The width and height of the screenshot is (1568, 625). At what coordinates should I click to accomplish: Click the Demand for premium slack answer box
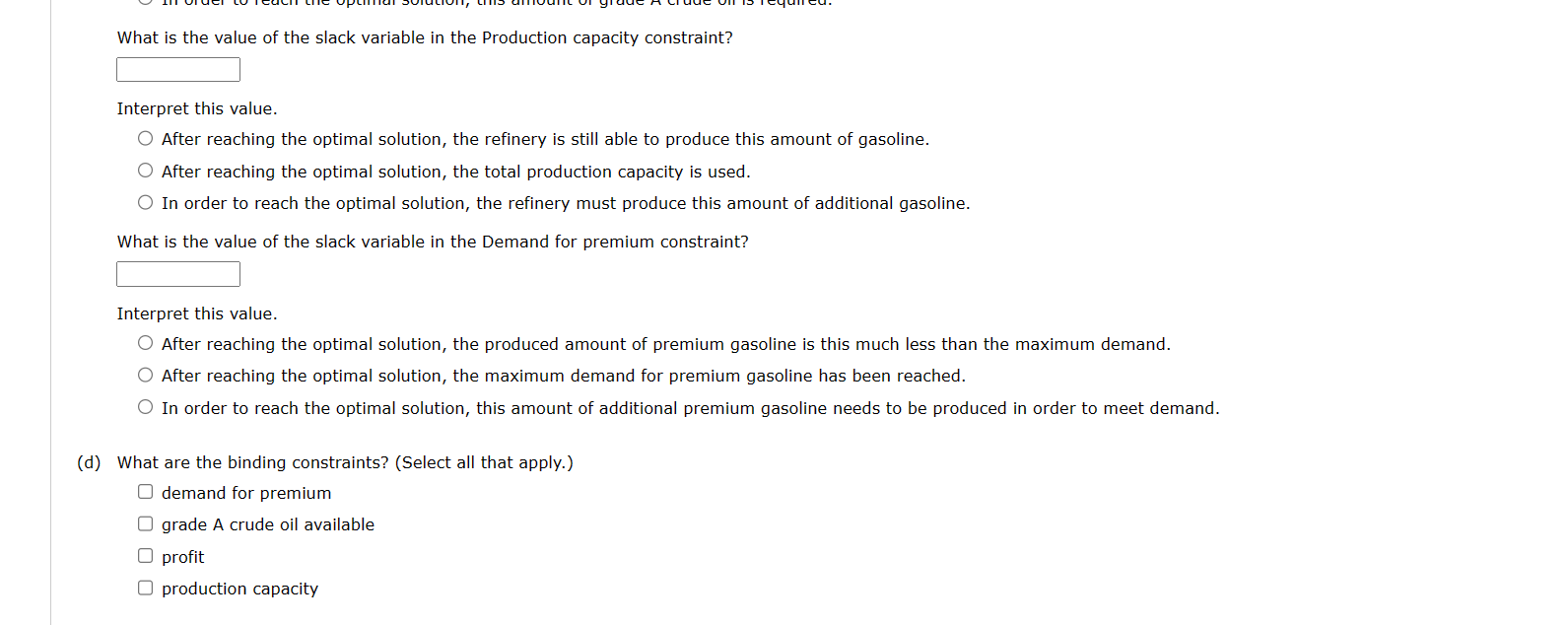click(x=177, y=273)
